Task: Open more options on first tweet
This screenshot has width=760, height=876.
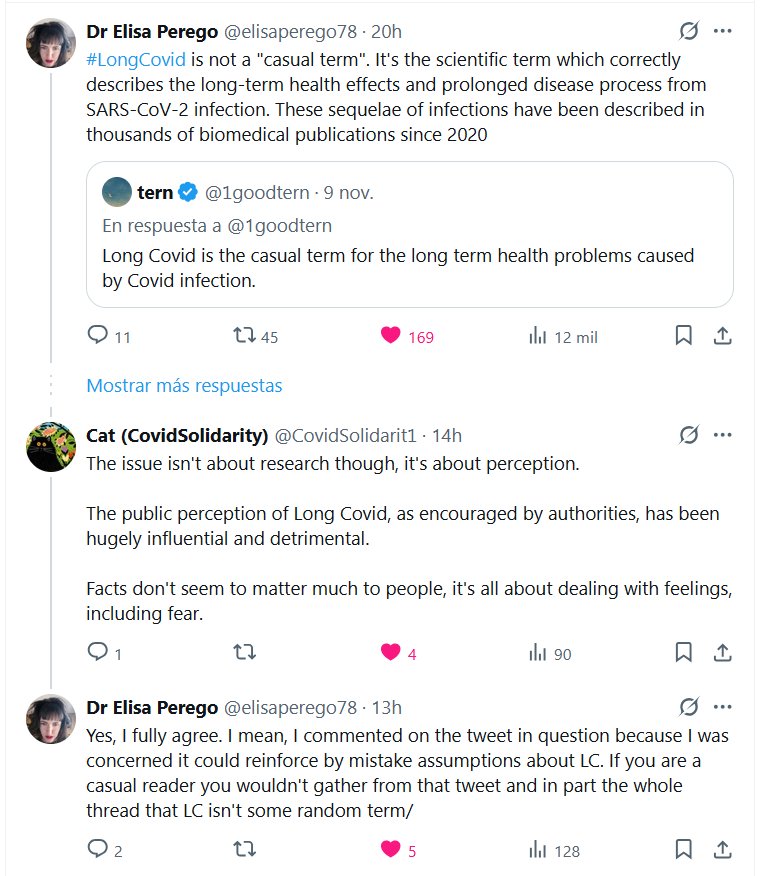Action: [722, 31]
